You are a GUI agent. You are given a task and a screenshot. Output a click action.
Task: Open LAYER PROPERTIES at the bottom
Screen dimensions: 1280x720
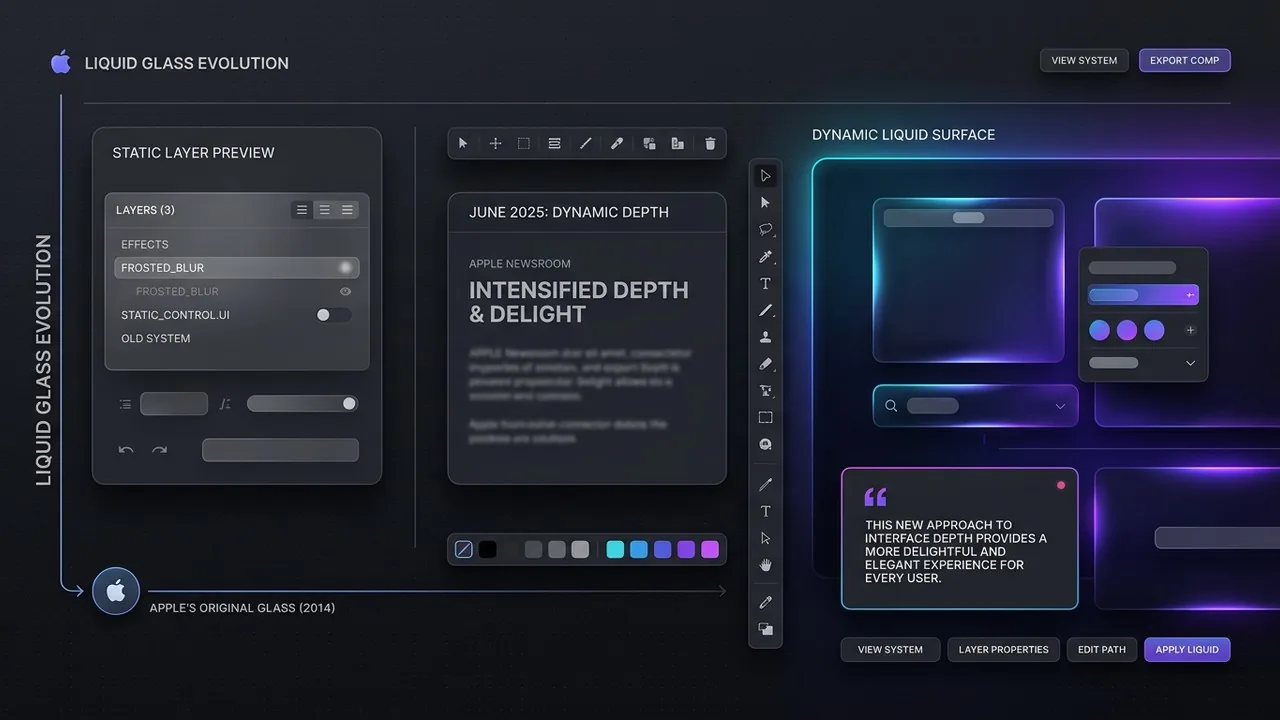1003,649
